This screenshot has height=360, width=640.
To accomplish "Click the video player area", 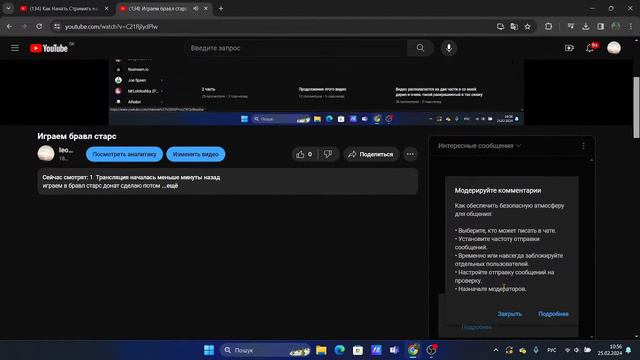I will tap(316, 92).
